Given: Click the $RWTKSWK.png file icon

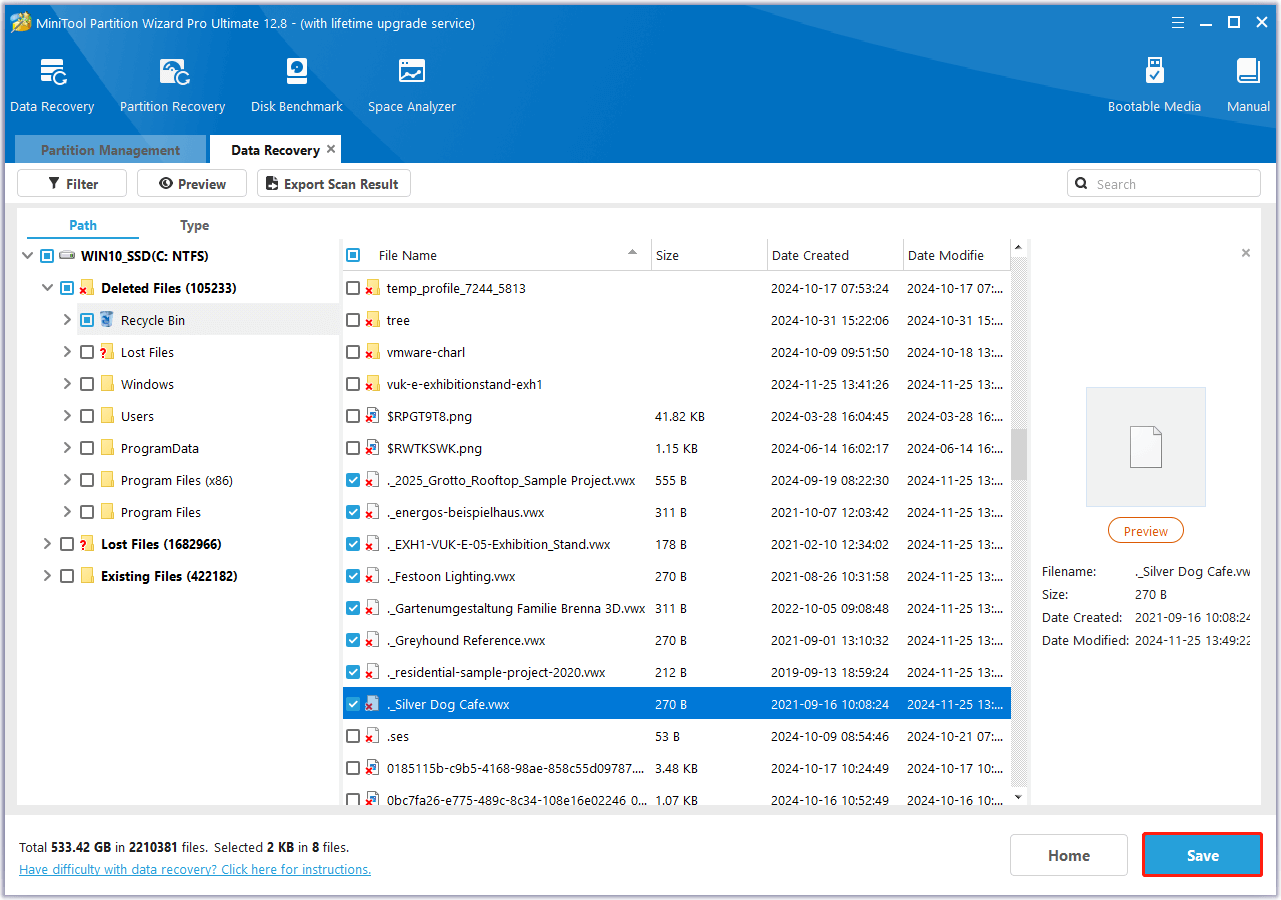Looking at the screenshot, I should coord(372,448).
